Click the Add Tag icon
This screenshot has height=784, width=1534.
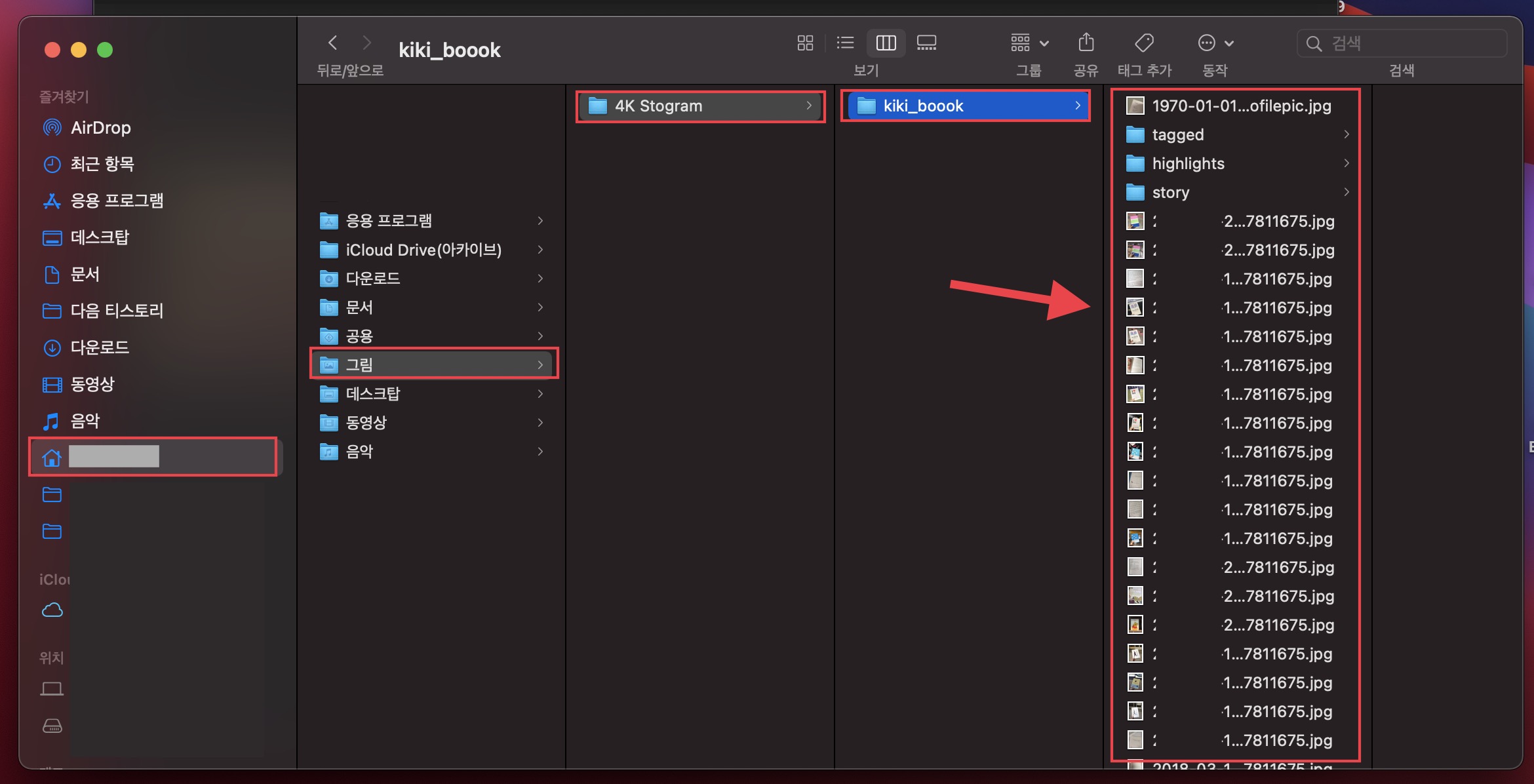tap(1144, 43)
